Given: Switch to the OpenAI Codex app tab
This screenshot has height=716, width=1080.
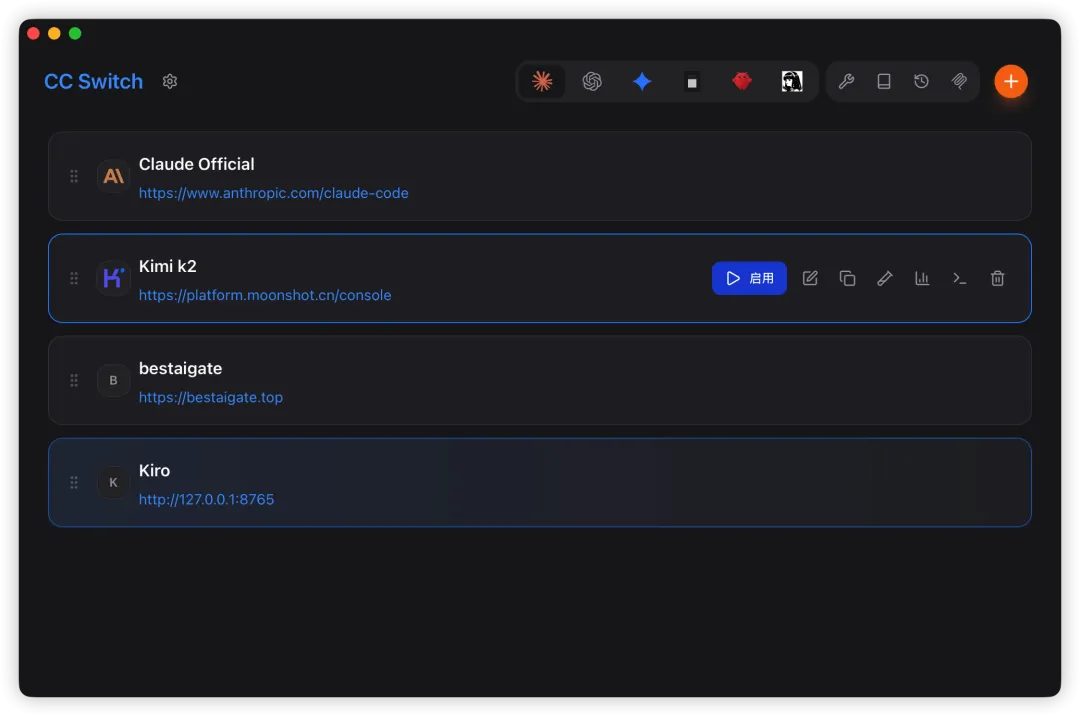Looking at the screenshot, I should click(x=592, y=81).
